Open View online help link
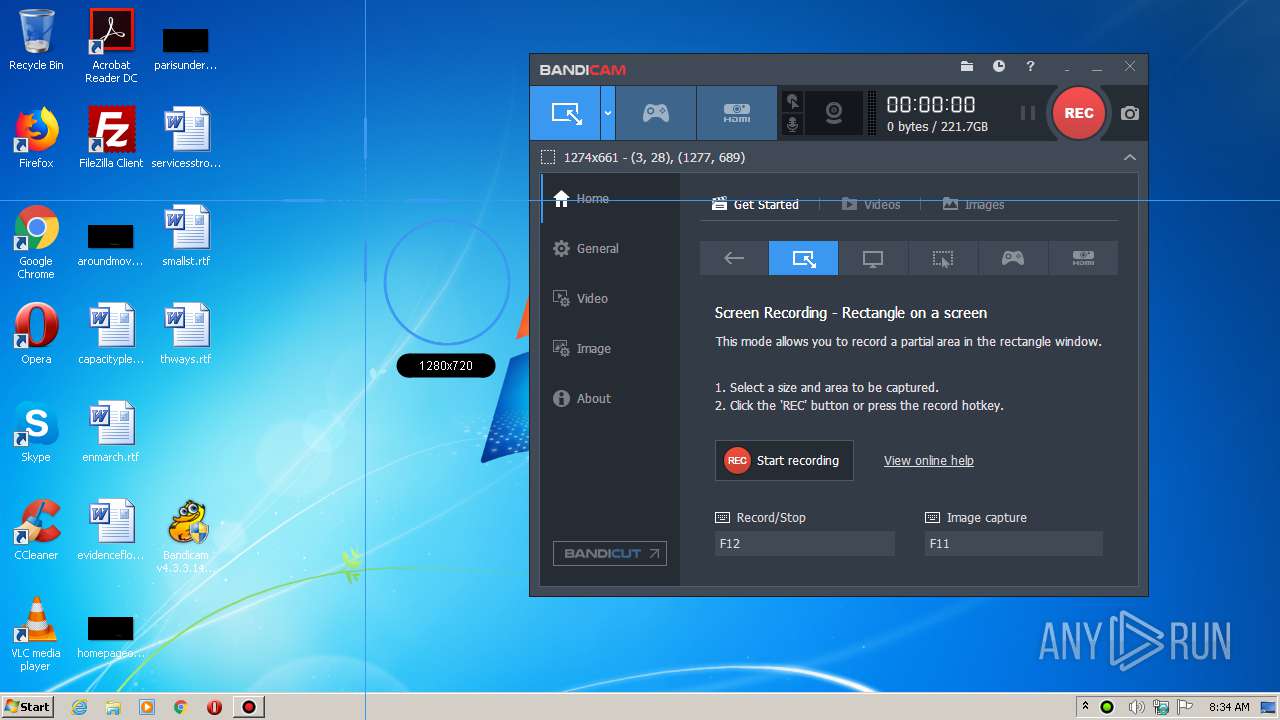Viewport: 1280px width, 720px height. click(928, 461)
